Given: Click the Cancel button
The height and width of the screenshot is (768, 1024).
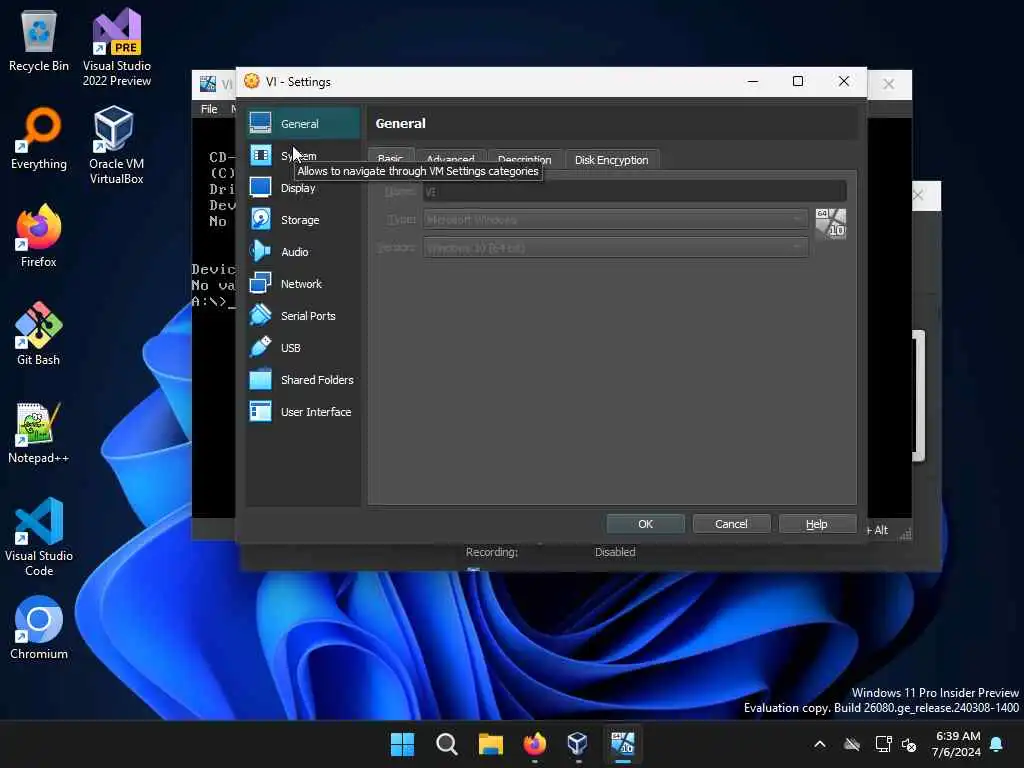Looking at the screenshot, I should pos(731,524).
